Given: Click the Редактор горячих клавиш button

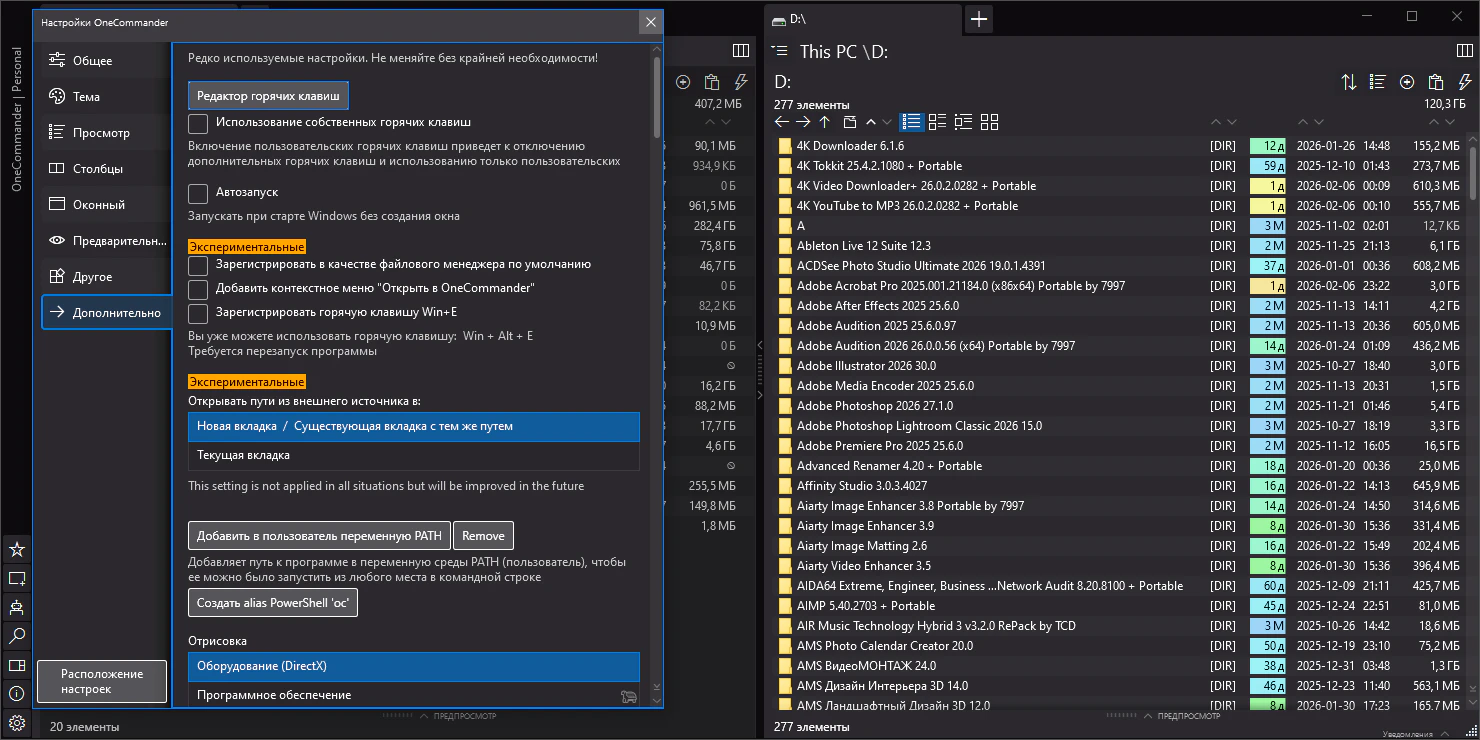Looking at the screenshot, I should [268, 96].
